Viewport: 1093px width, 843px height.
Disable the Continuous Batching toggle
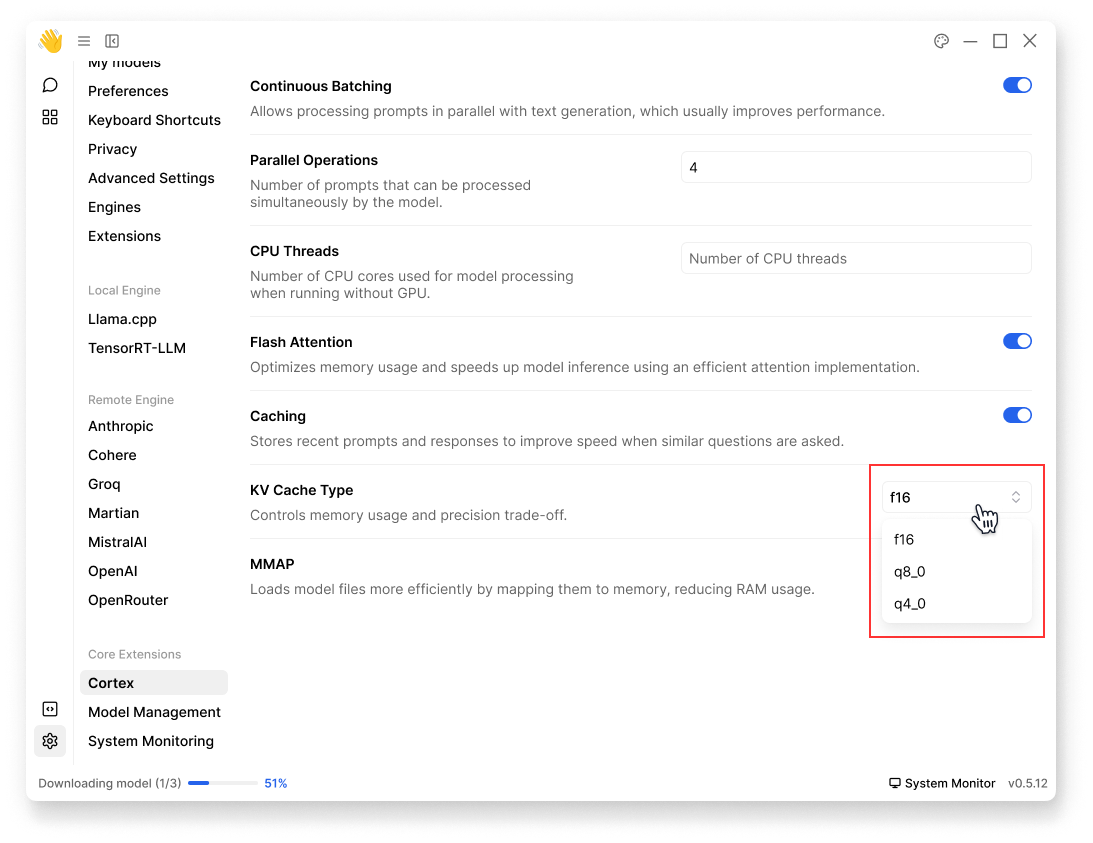click(x=1017, y=86)
